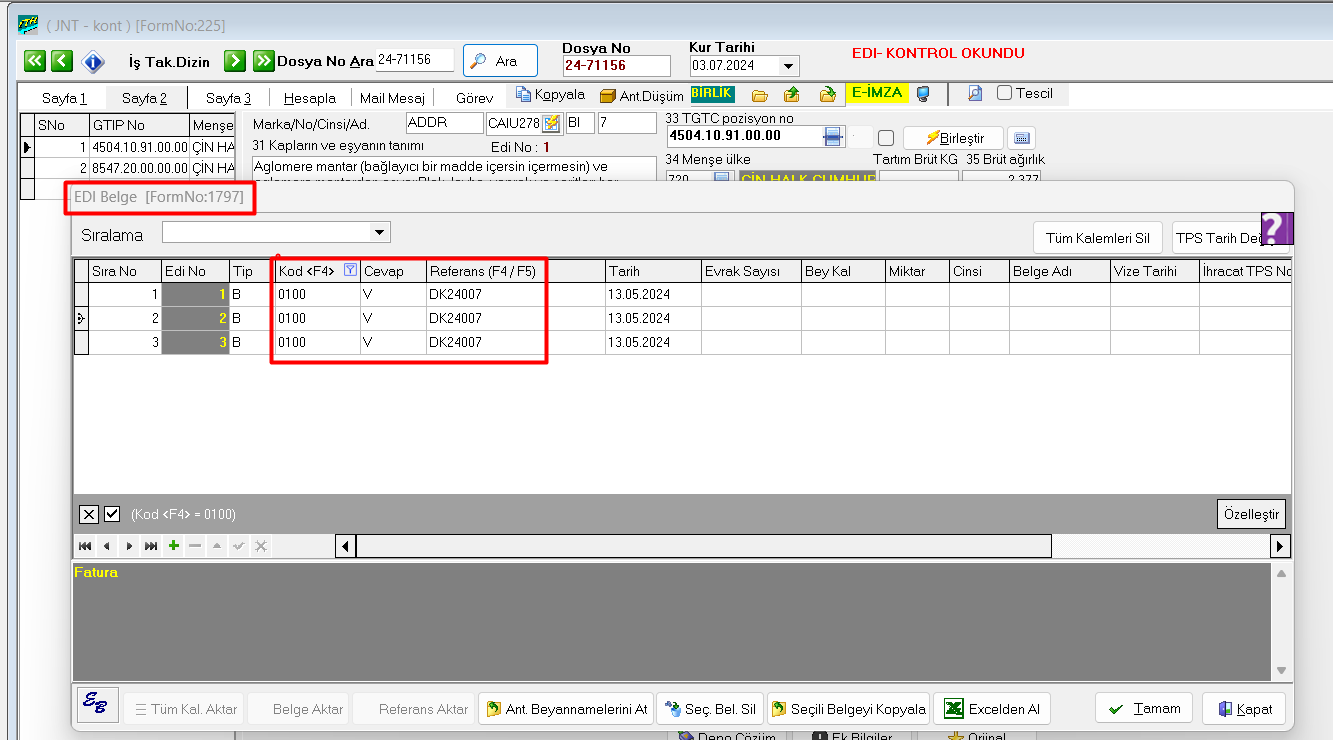This screenshot has height=740, width=1333.
Task: Click the Cevap column header
Action: (x=394, y=271)
